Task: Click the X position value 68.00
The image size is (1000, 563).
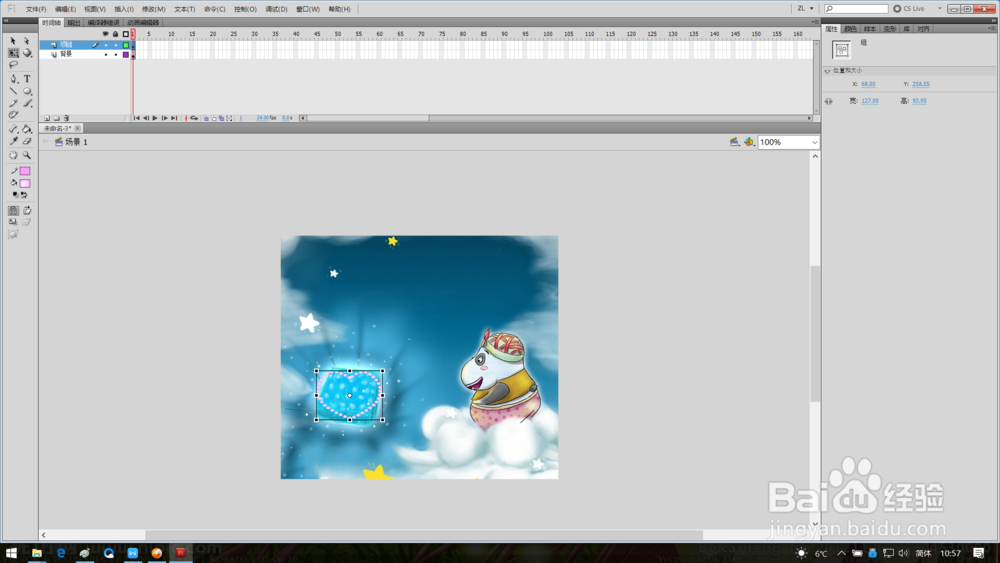Action: (x=868, y=84)
